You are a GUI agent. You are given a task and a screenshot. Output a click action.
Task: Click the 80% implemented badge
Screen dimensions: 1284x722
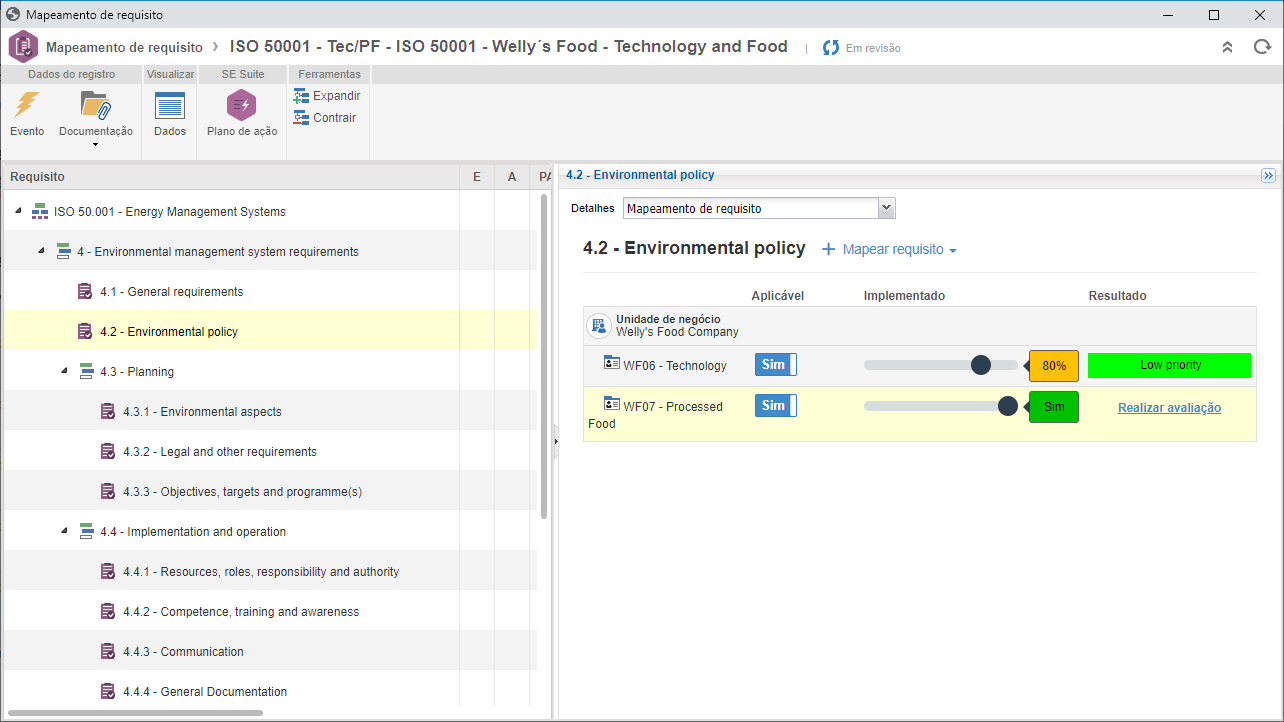tap(1054, 366)
